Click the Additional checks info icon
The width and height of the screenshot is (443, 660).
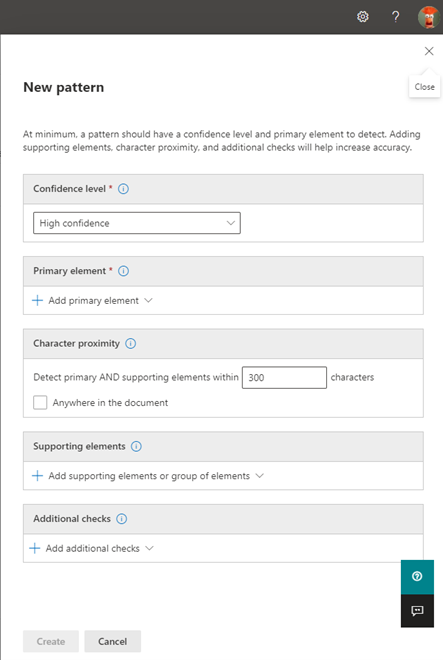tap(122, 519)
